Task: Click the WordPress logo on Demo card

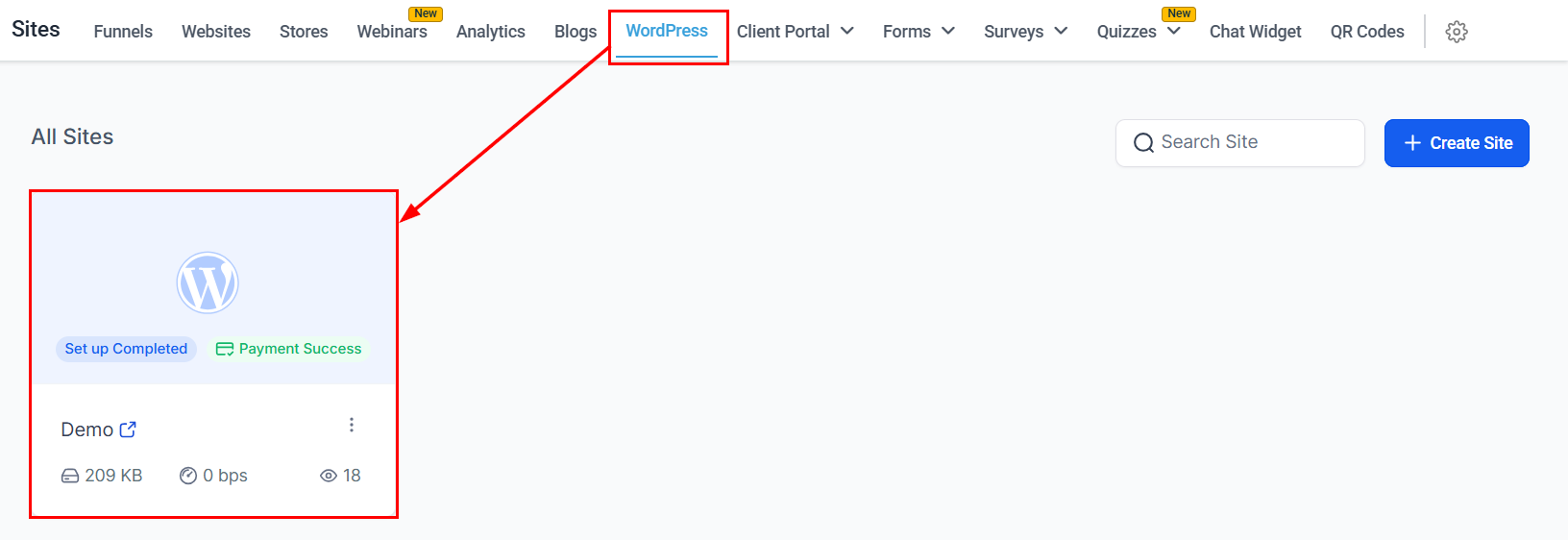Action: point(208,282)
